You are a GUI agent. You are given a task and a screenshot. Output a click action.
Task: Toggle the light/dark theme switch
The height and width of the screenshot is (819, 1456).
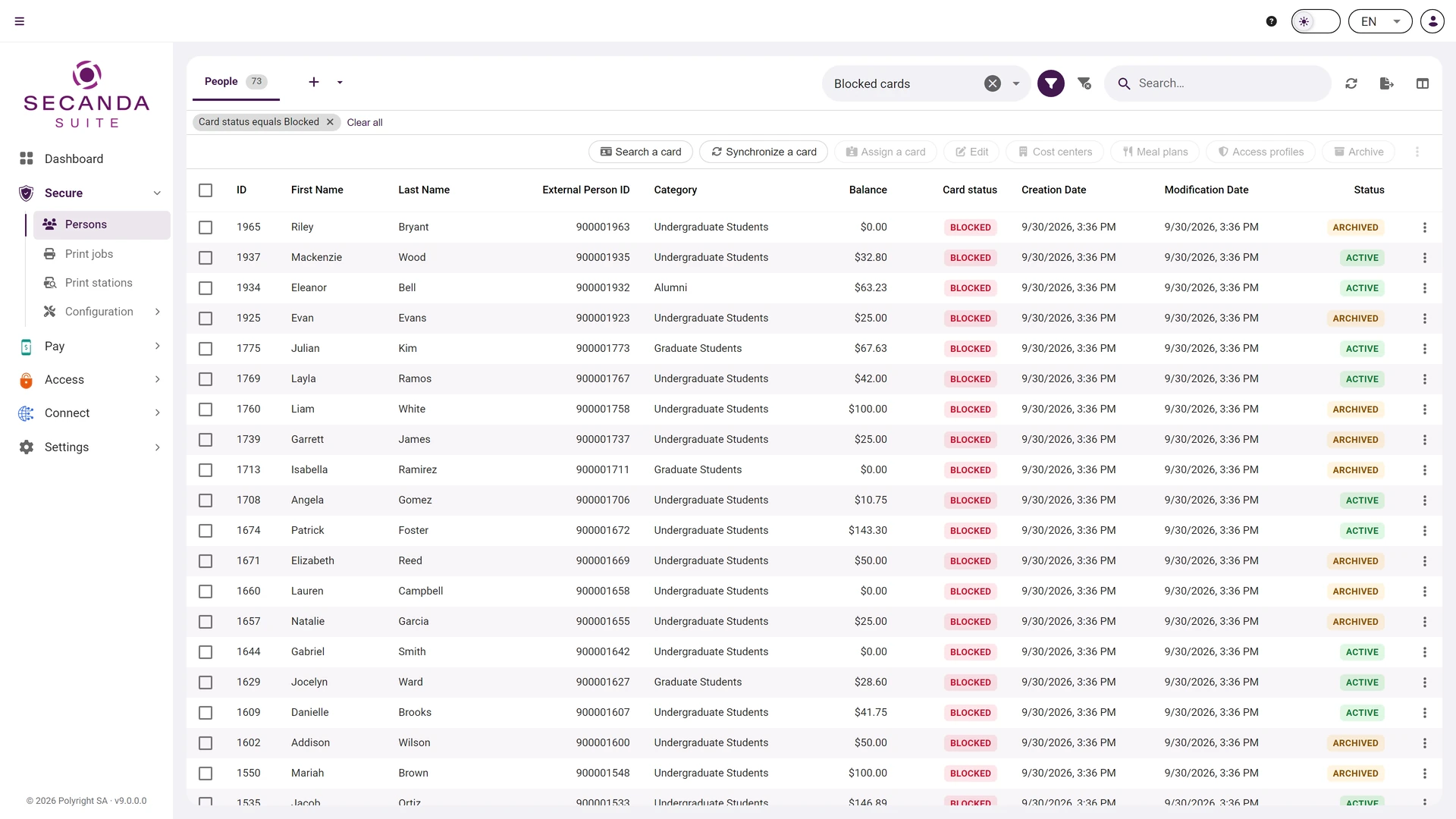point(1316,21)
